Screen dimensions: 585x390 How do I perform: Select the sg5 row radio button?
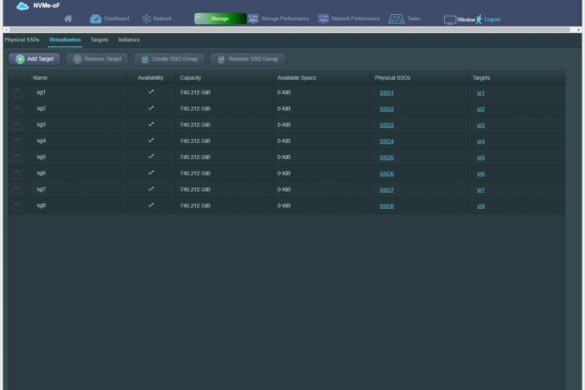click(17, 157)
